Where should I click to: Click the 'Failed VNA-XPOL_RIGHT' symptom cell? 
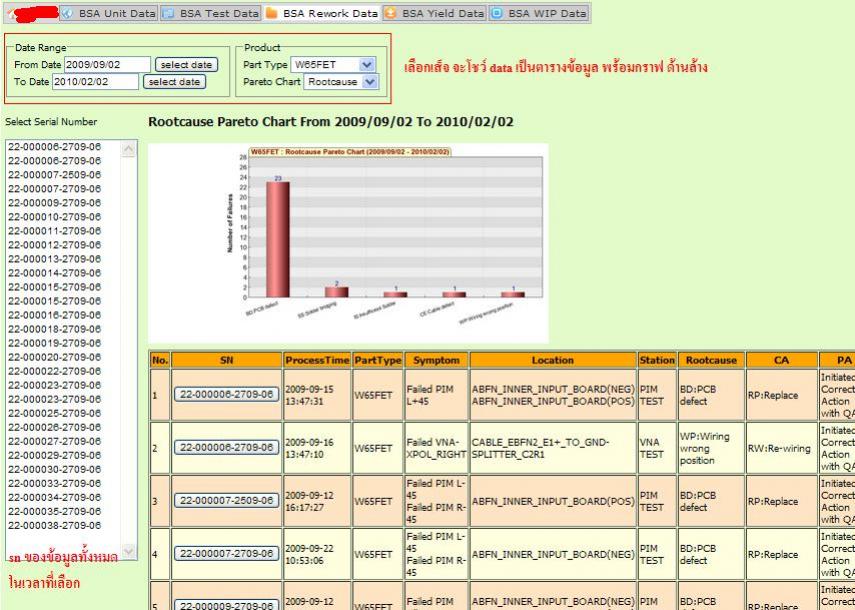point(436,448)
